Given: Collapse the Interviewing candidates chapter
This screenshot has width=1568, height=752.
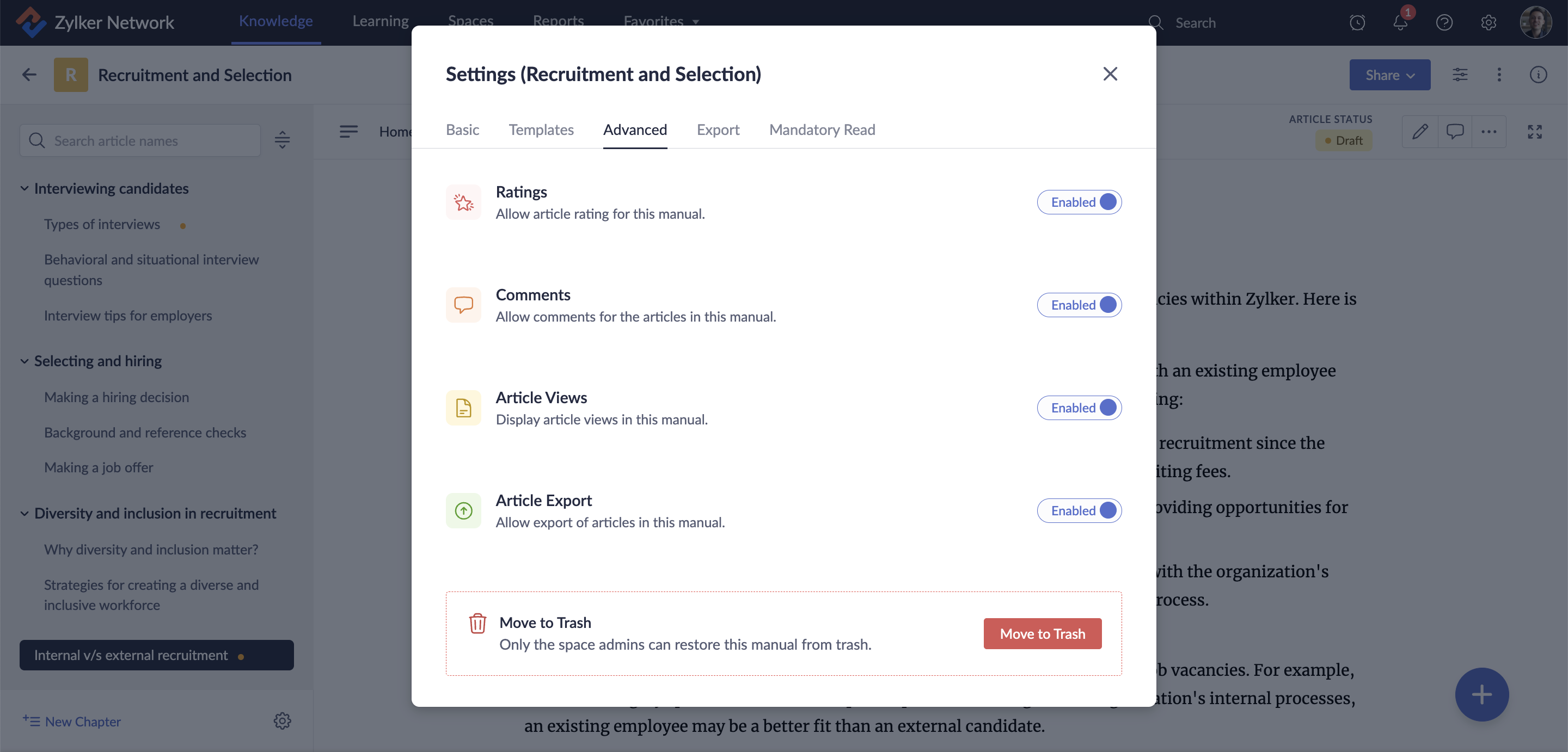Looking at the screenshot, I should click(x=24, y=189).
